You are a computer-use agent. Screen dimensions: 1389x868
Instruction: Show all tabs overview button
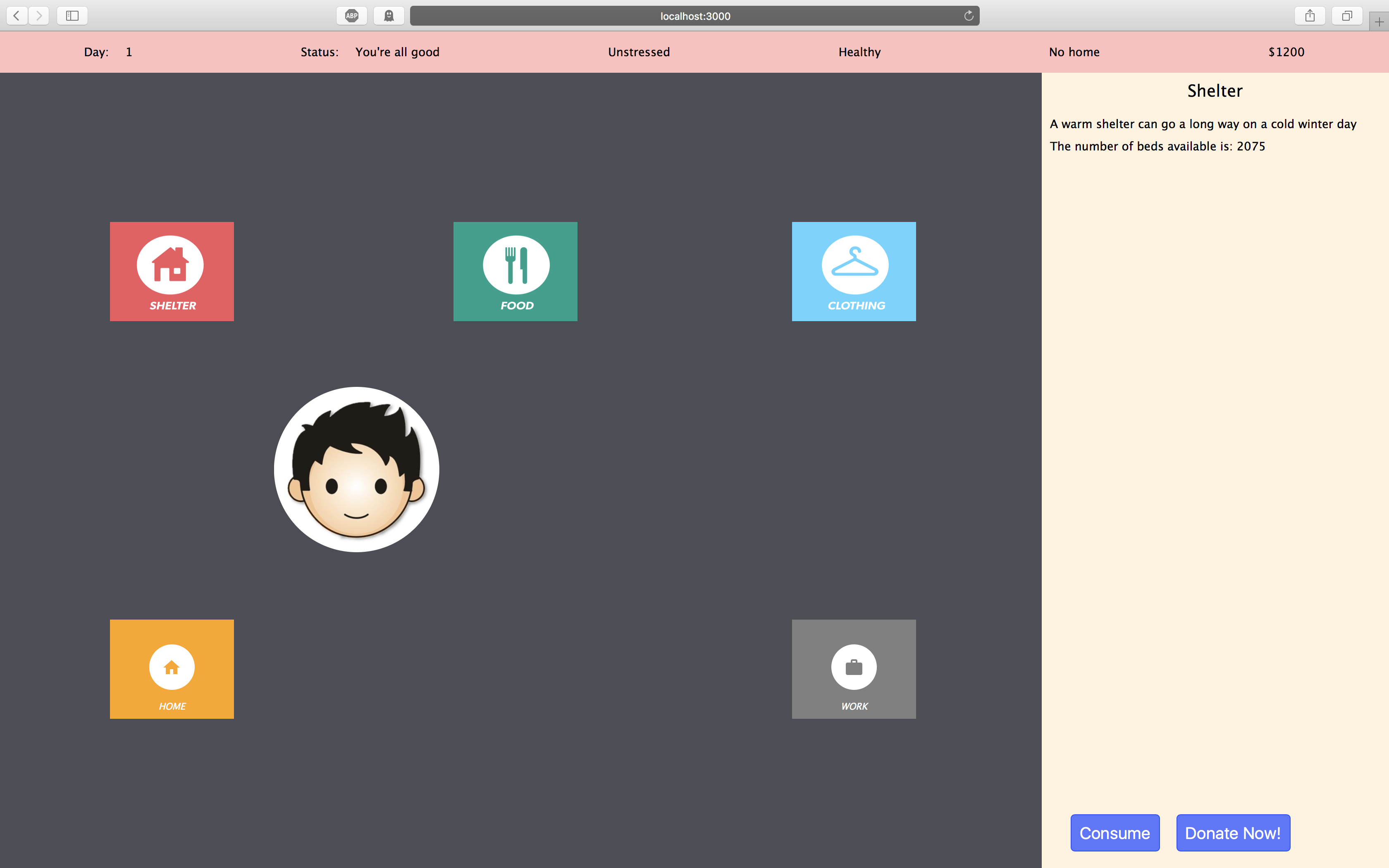[1346, 16]
